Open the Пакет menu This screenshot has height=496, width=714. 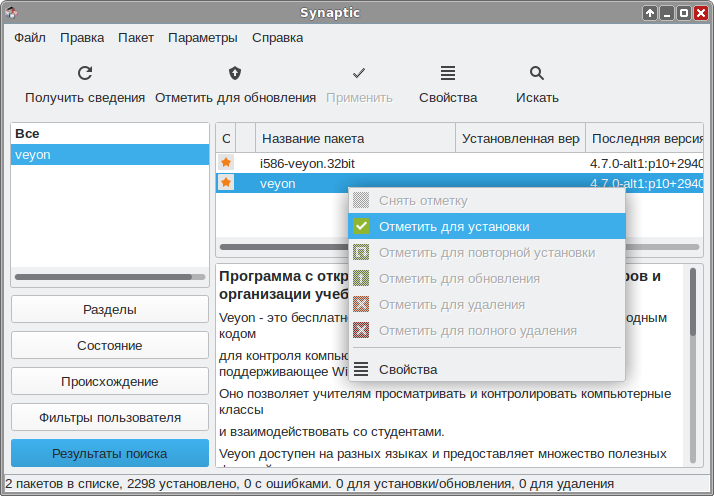136,37
